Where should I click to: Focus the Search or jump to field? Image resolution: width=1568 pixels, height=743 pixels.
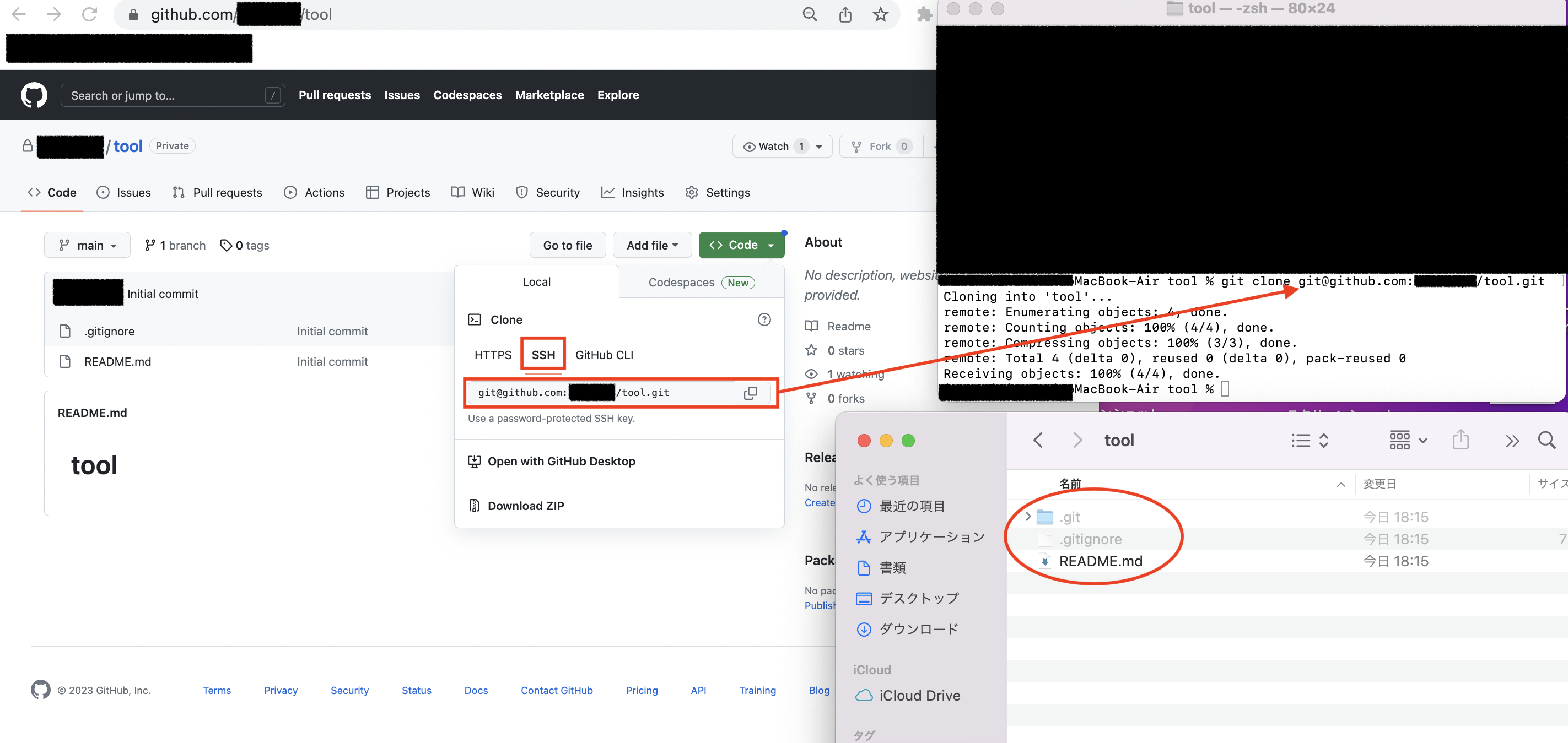(x=164, y=95)
